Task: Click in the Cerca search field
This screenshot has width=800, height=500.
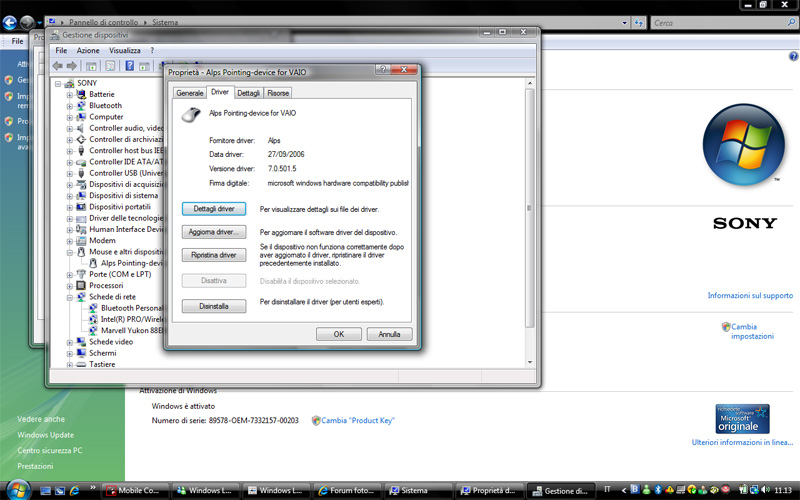Action: 718,22
